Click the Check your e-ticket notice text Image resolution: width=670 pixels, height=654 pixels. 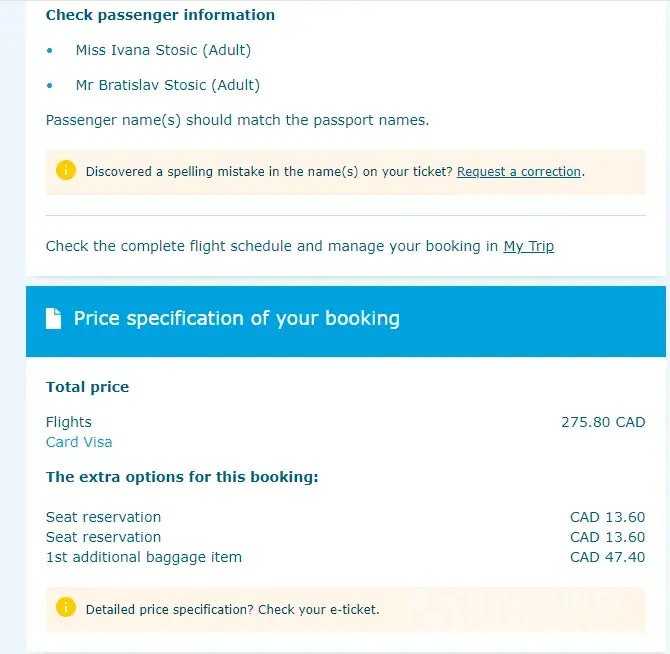232,608
